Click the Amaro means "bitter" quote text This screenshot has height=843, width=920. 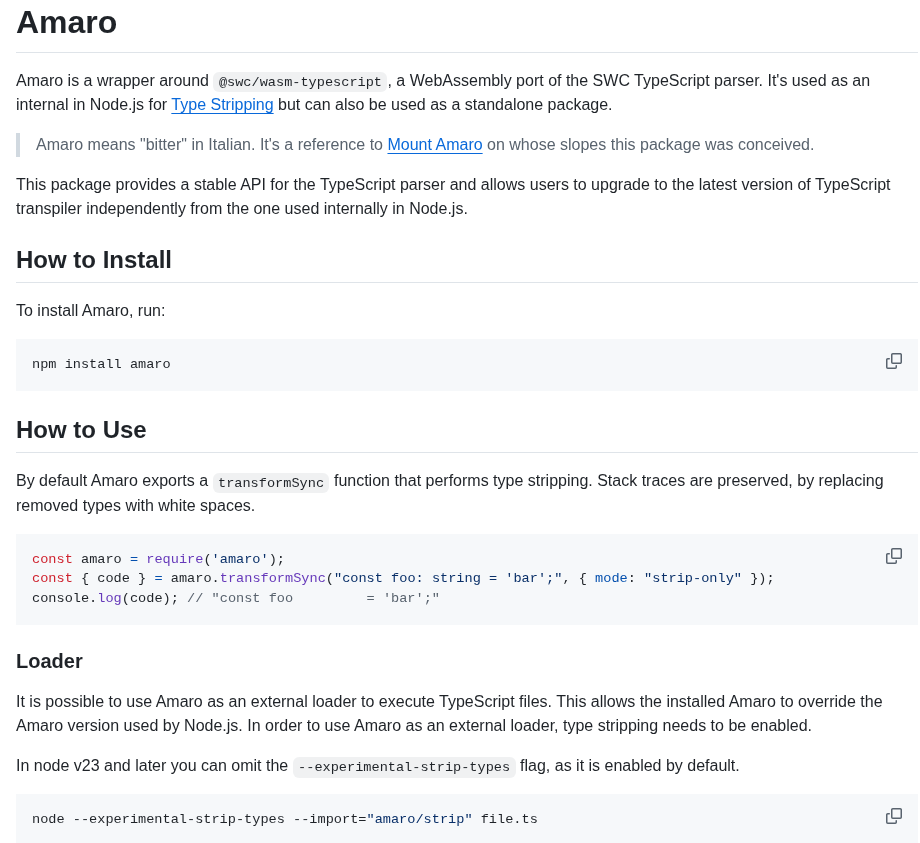pos(425,144)
